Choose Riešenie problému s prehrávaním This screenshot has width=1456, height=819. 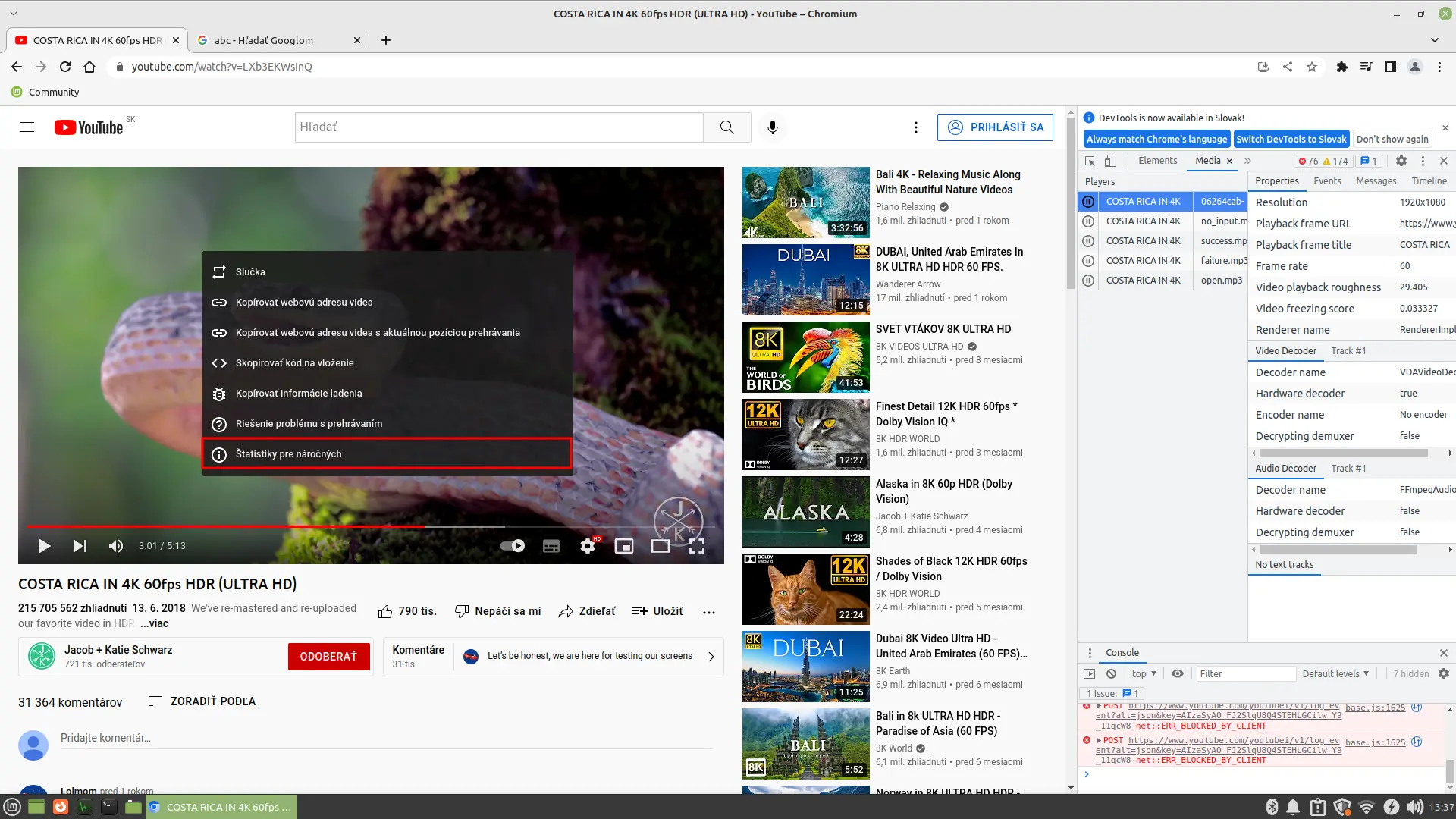tap(388, 423)
